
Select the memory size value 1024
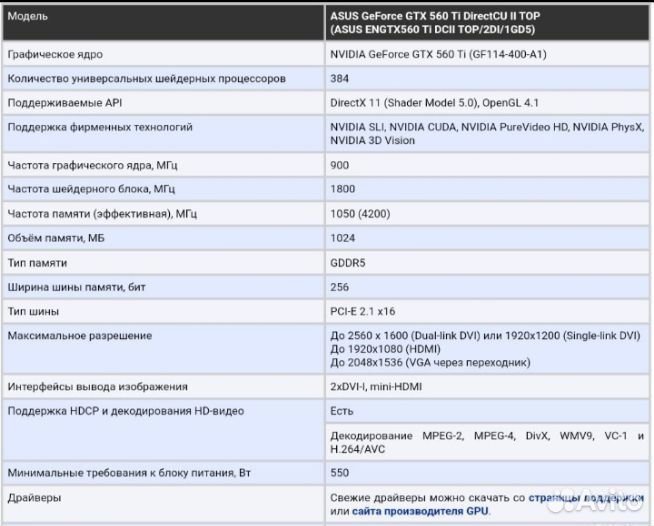coord(342,238)
